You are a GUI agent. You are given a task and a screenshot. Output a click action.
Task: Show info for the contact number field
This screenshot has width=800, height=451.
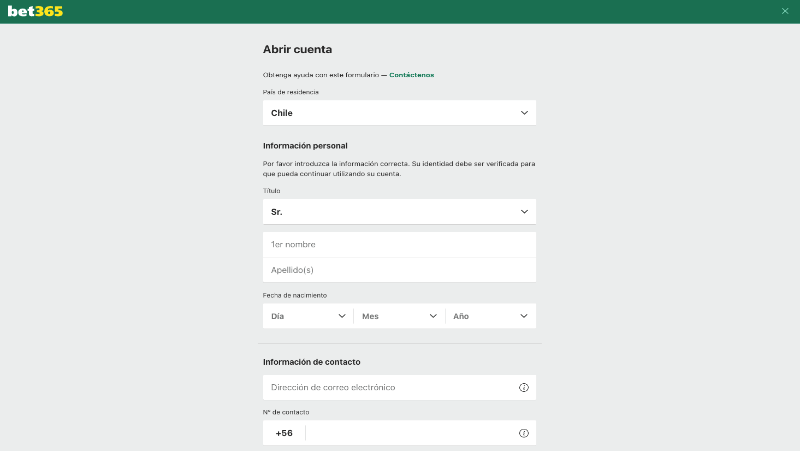pyautogui.click(x=524, y=433)
